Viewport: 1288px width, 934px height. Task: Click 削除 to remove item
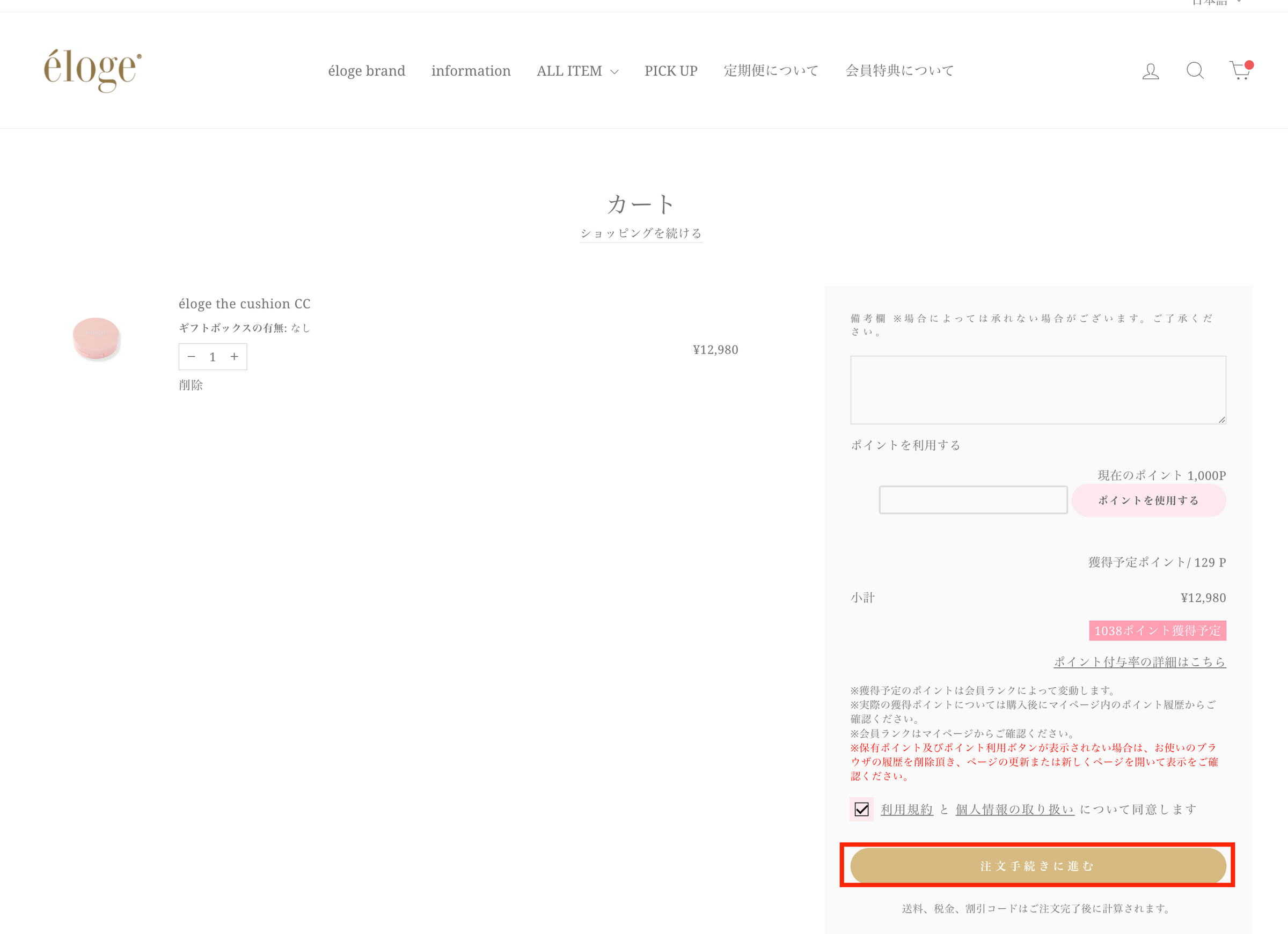pyautogui.click(x=191, y=385)
